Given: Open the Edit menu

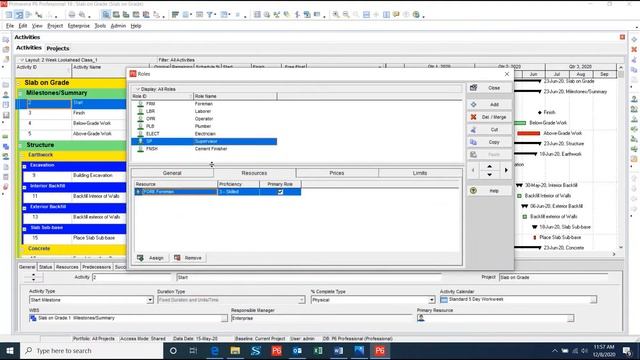Looking at the screenshot, I should tap(23, 26).
